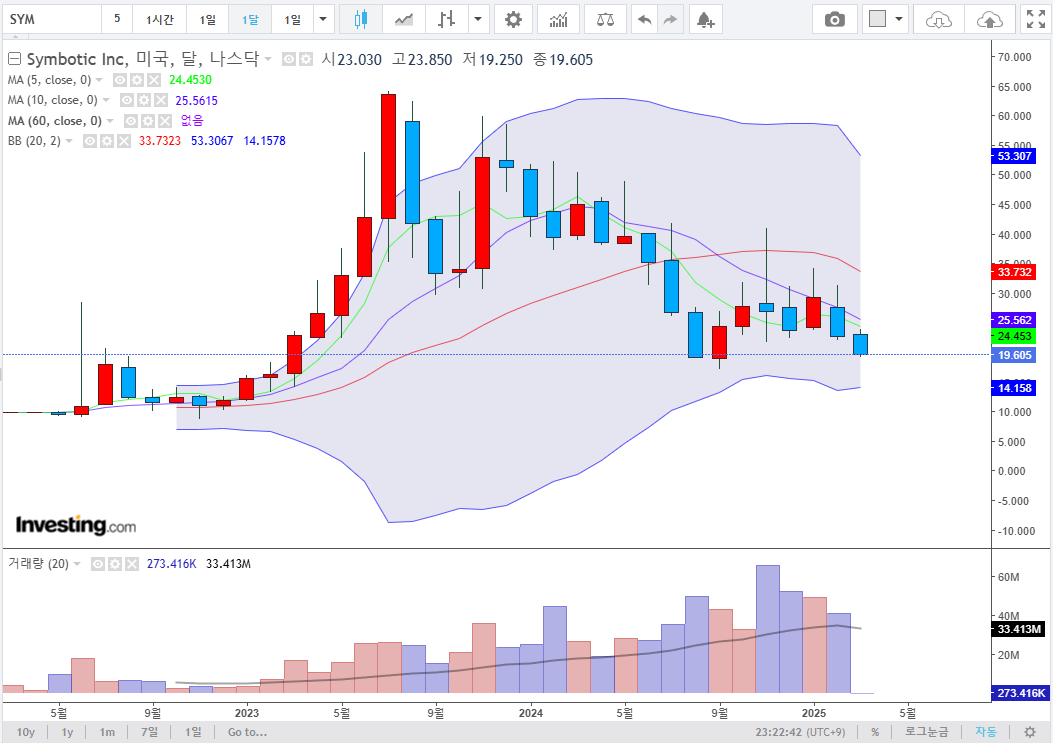The height and width of the screenshot is (743, 1053).
Task: Set date range to 7일
Action: (150, 732)
